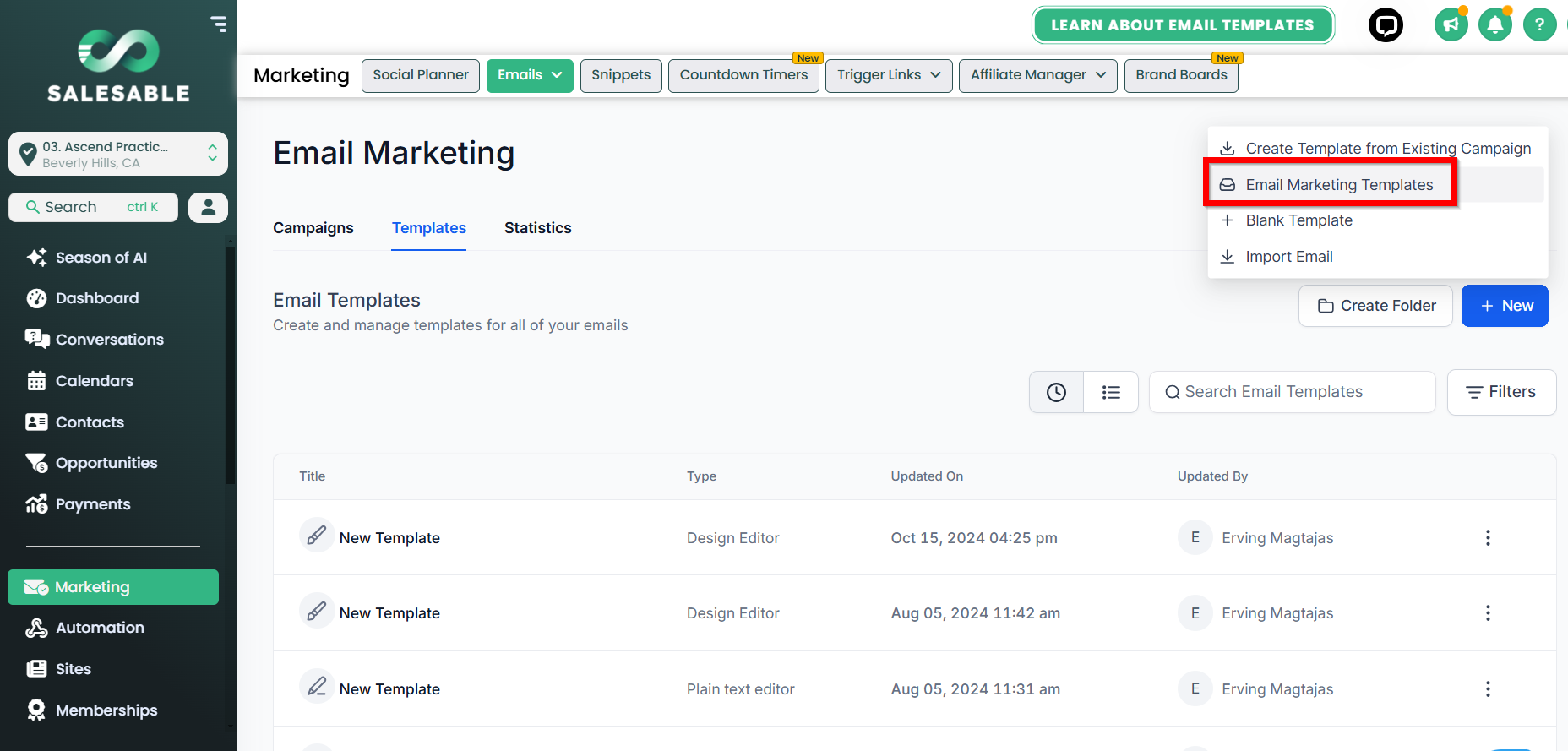Click the Title column header

pos(312,476)
